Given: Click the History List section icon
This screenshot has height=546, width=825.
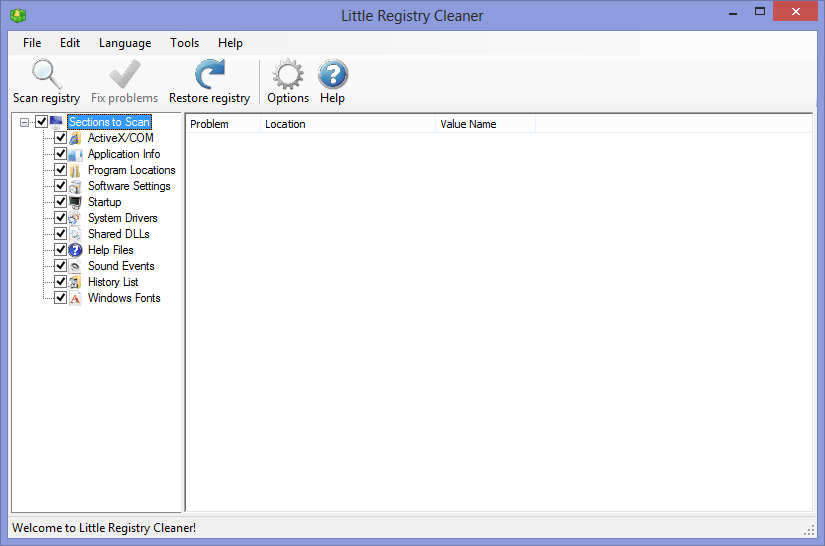Looking at the screenshot, I should (75, 282).
